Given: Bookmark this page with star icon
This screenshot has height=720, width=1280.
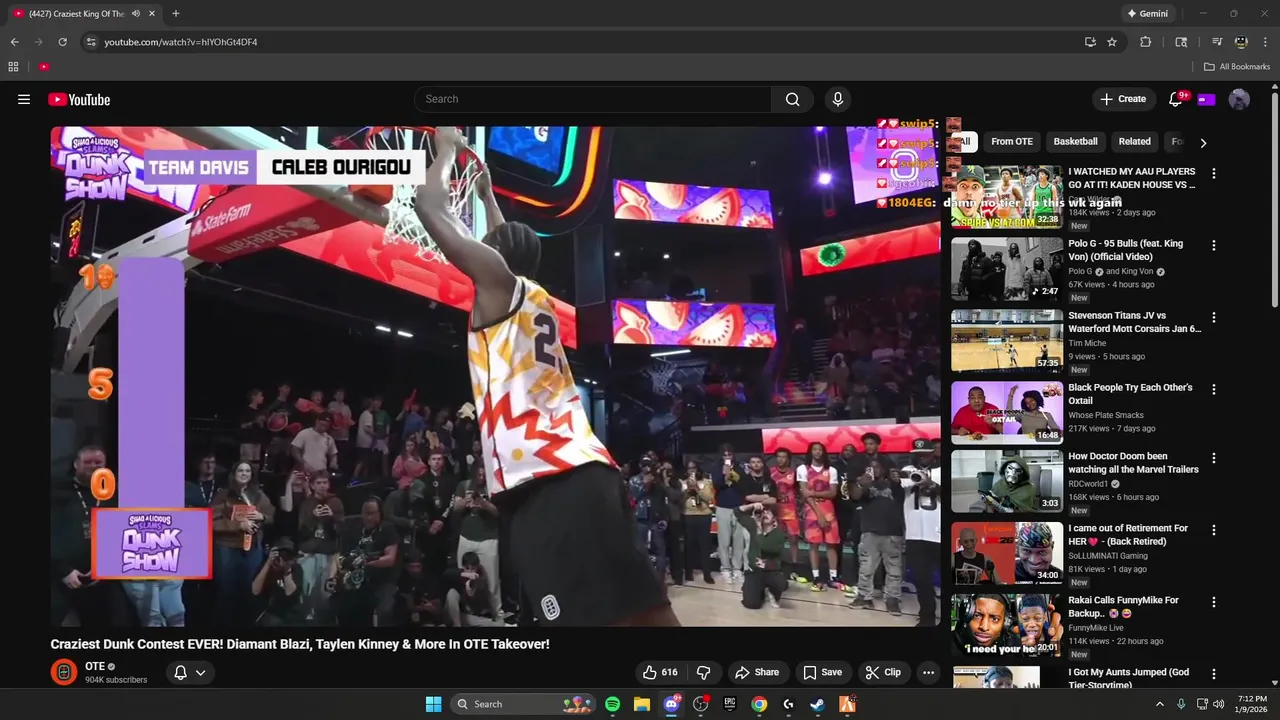Looking at the screenshot, I should point(1112,42).
